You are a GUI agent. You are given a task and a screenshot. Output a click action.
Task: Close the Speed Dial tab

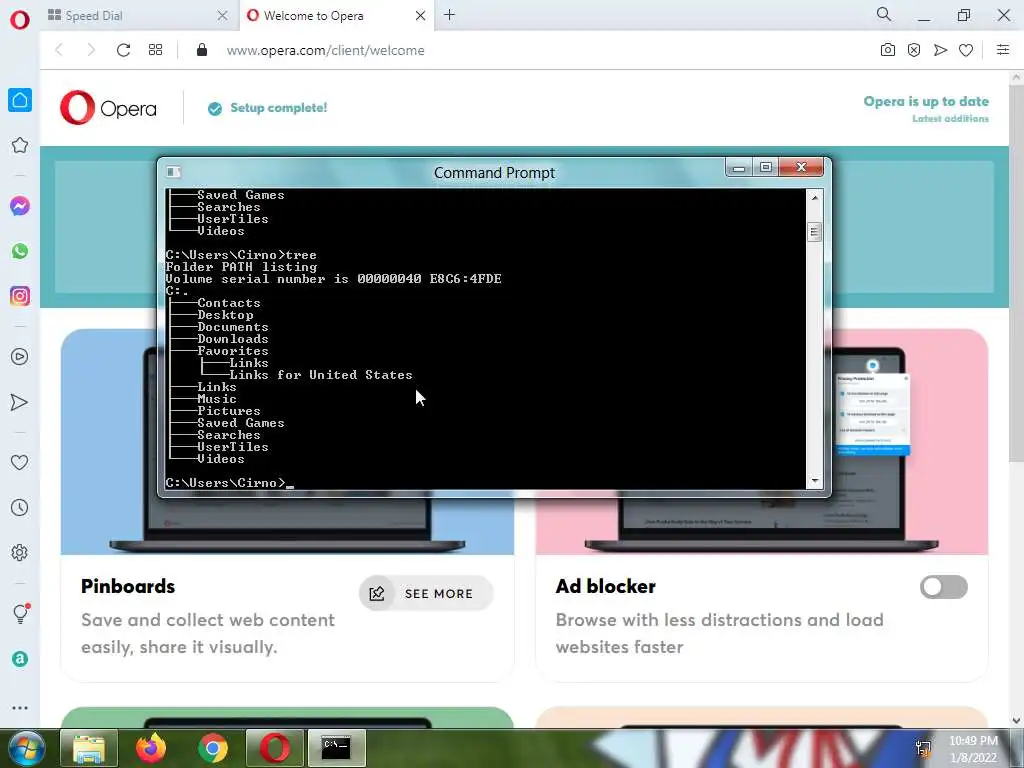point(222,16)
